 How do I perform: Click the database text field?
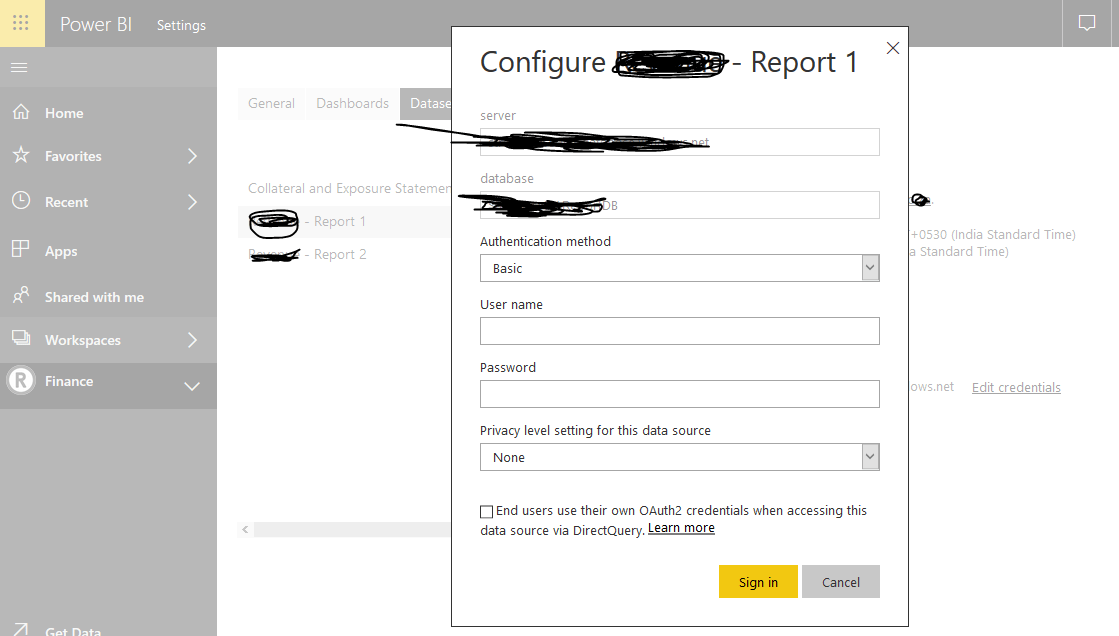pyautogui.click(x=679, y=205)
